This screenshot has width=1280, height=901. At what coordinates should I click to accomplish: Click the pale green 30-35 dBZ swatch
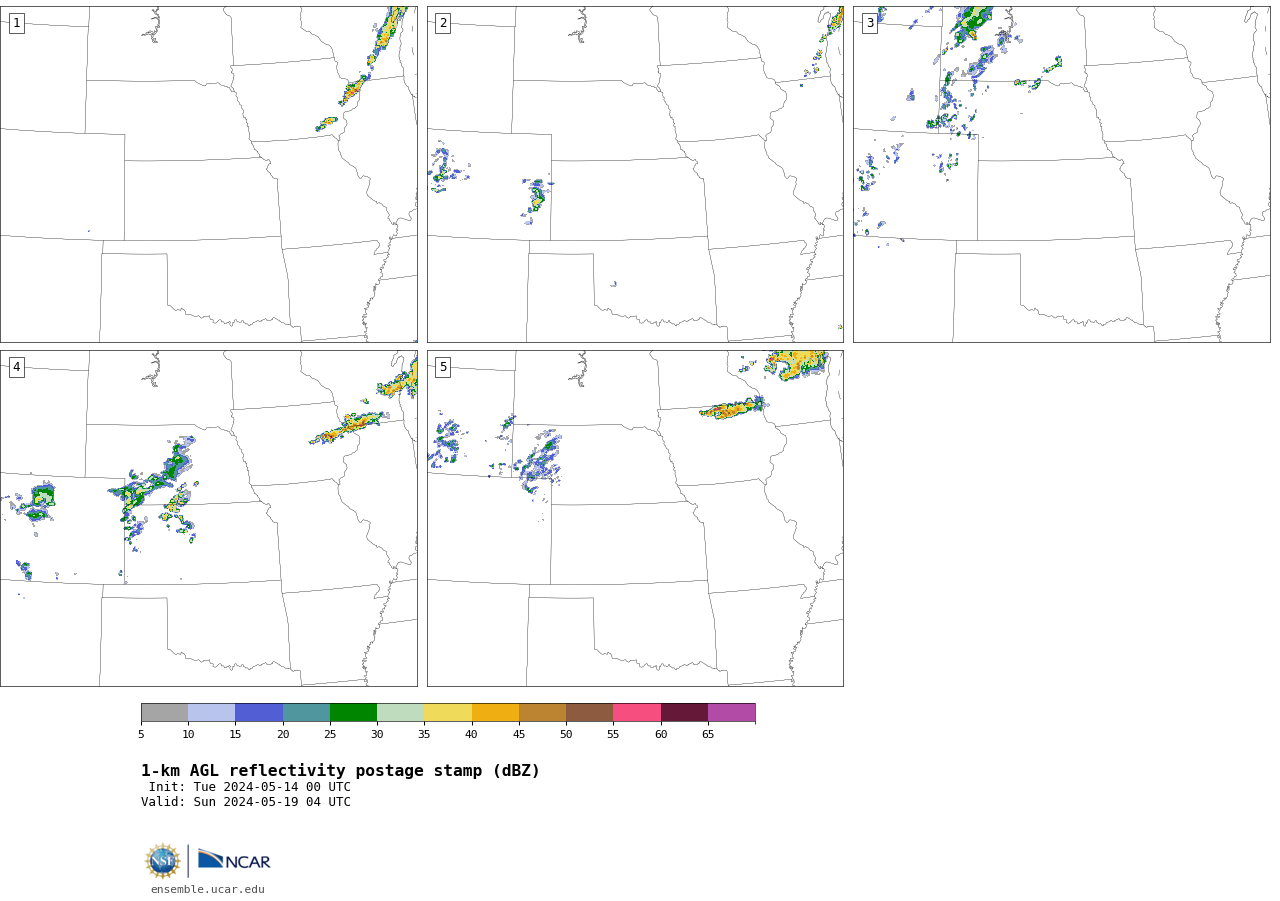point(400,713)
